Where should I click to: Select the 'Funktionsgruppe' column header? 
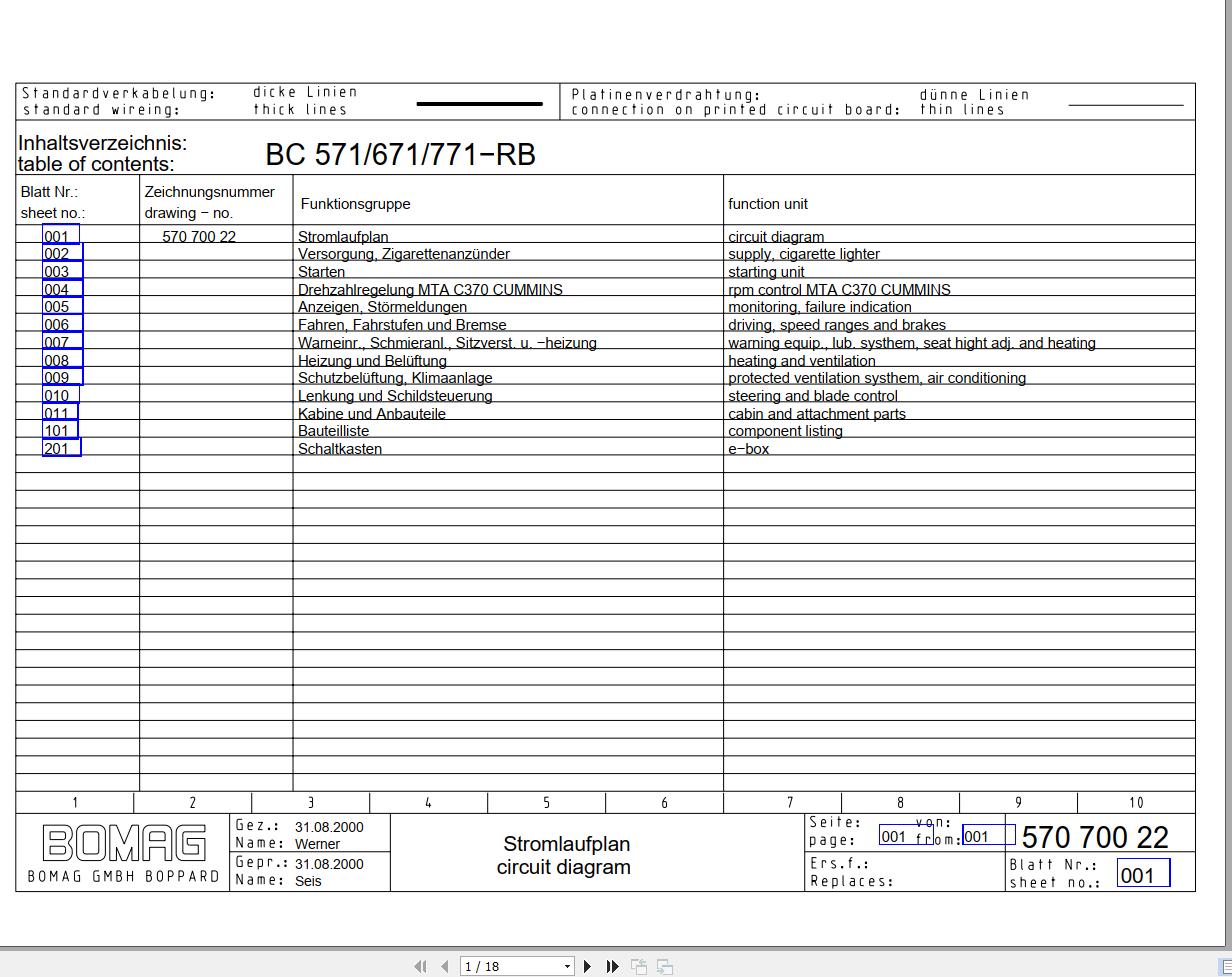point(356,204)
